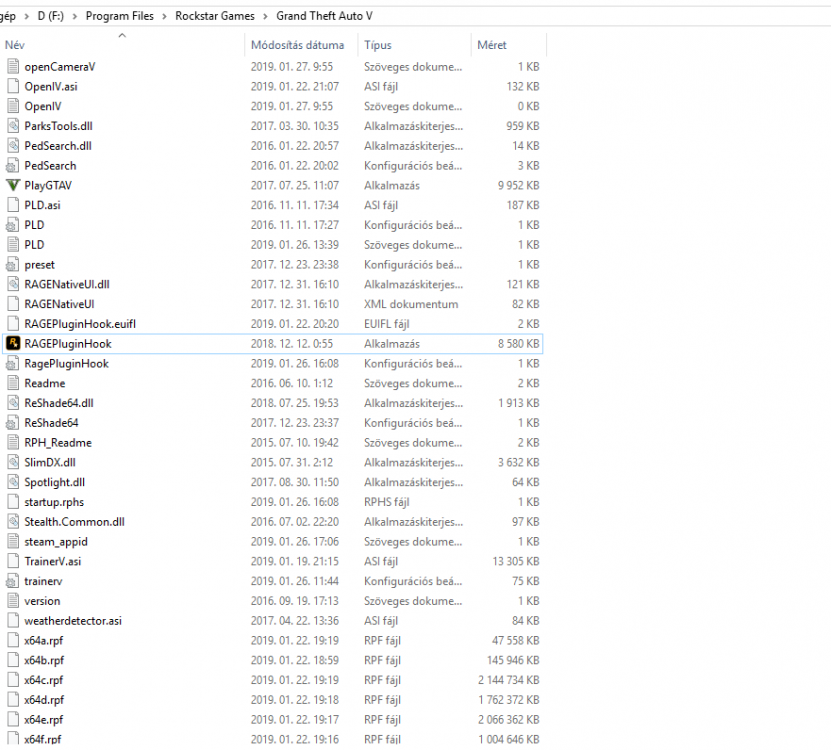Viewport: 831px width, 750px height.
Task: Select the PedSearch configuration file name
Action: point(50,166)
